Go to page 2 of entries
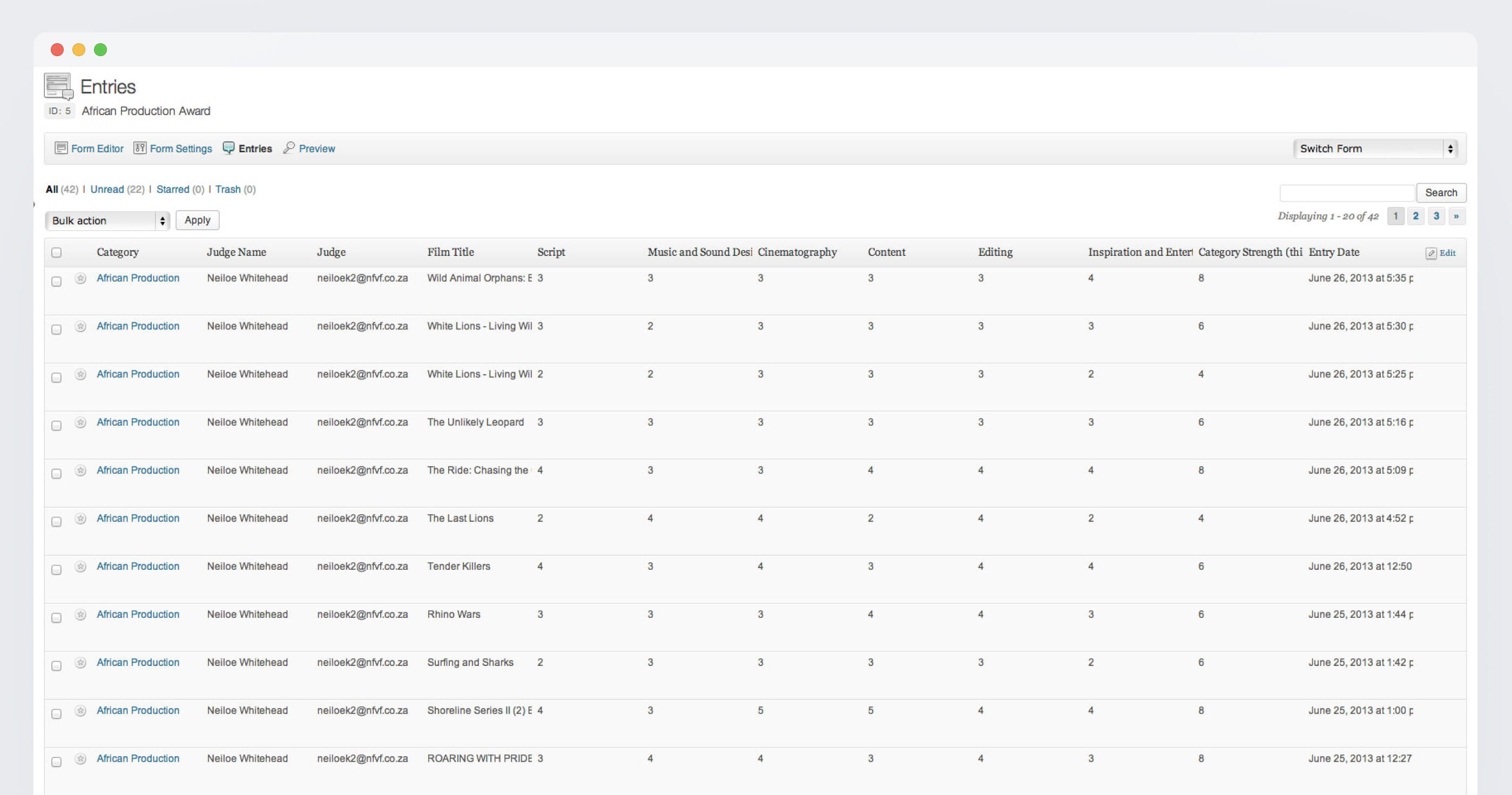 pyautogui.click(x=1416, y=216)
